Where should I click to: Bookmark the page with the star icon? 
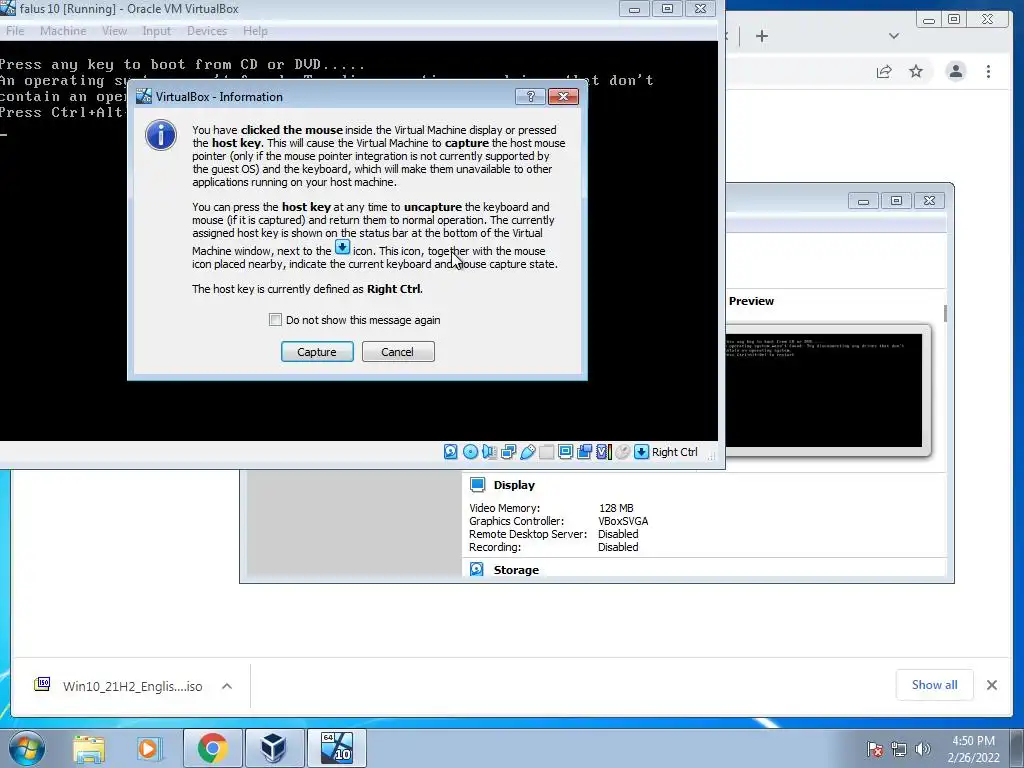coord(916,71)
